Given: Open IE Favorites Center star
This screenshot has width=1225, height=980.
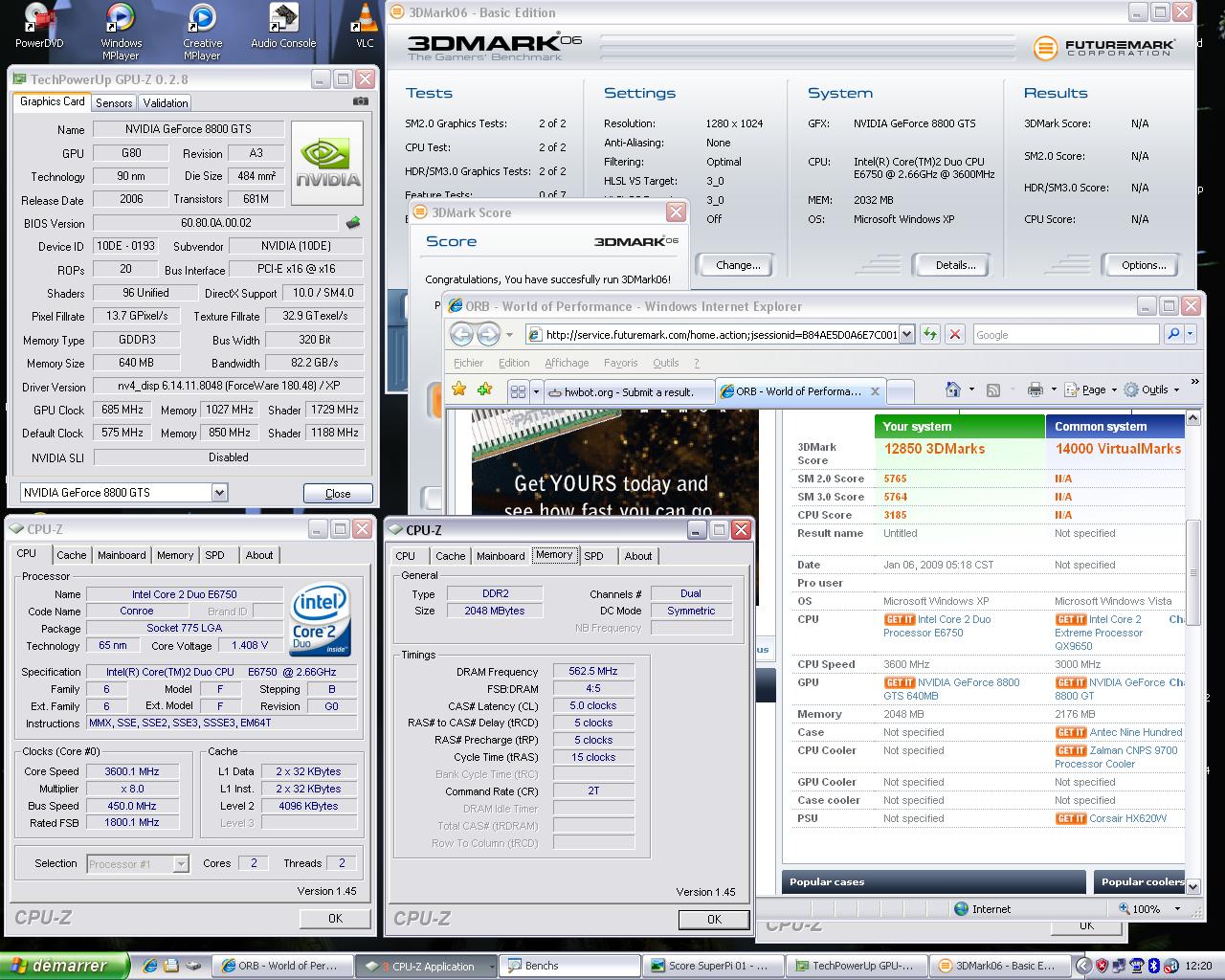Looking at the screenshot, I should (459, 390).
